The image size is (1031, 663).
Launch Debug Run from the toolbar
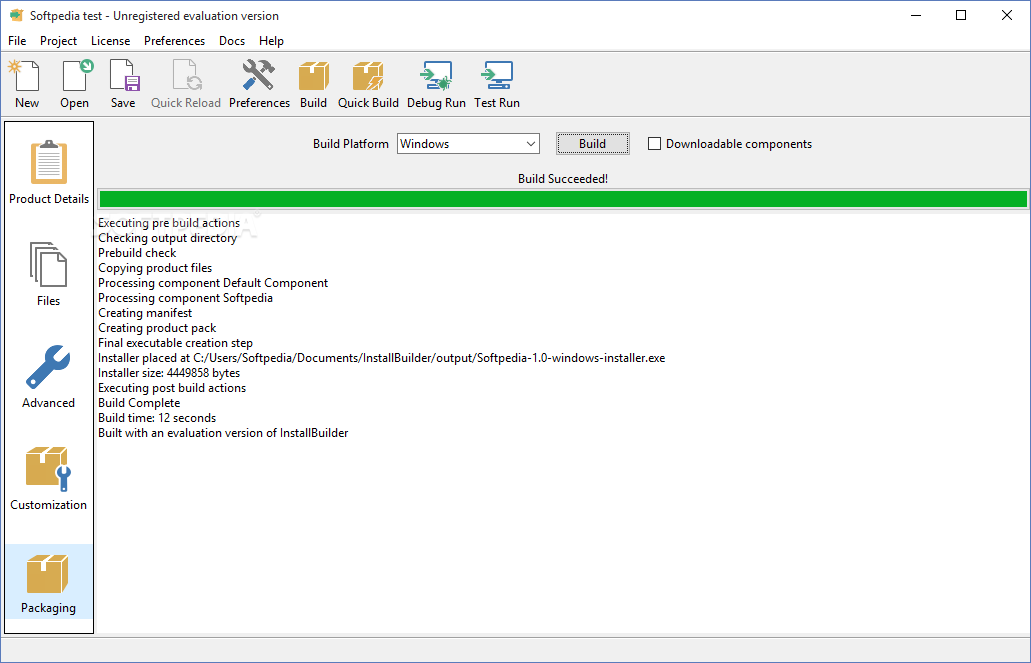pyautogui.click(x=436, y=84)
